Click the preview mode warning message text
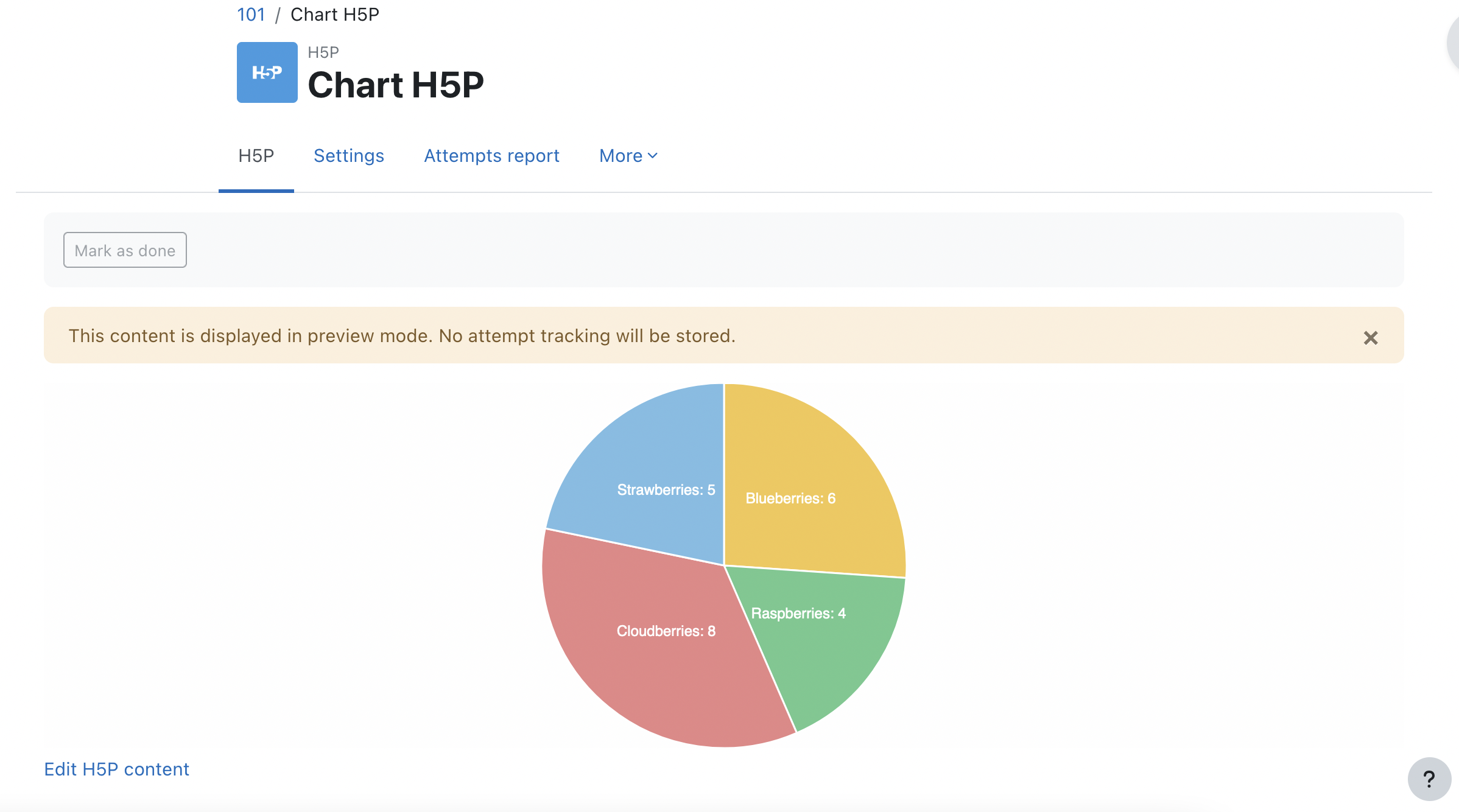The width and height of the screenshot is (1459, 812). 402,336
